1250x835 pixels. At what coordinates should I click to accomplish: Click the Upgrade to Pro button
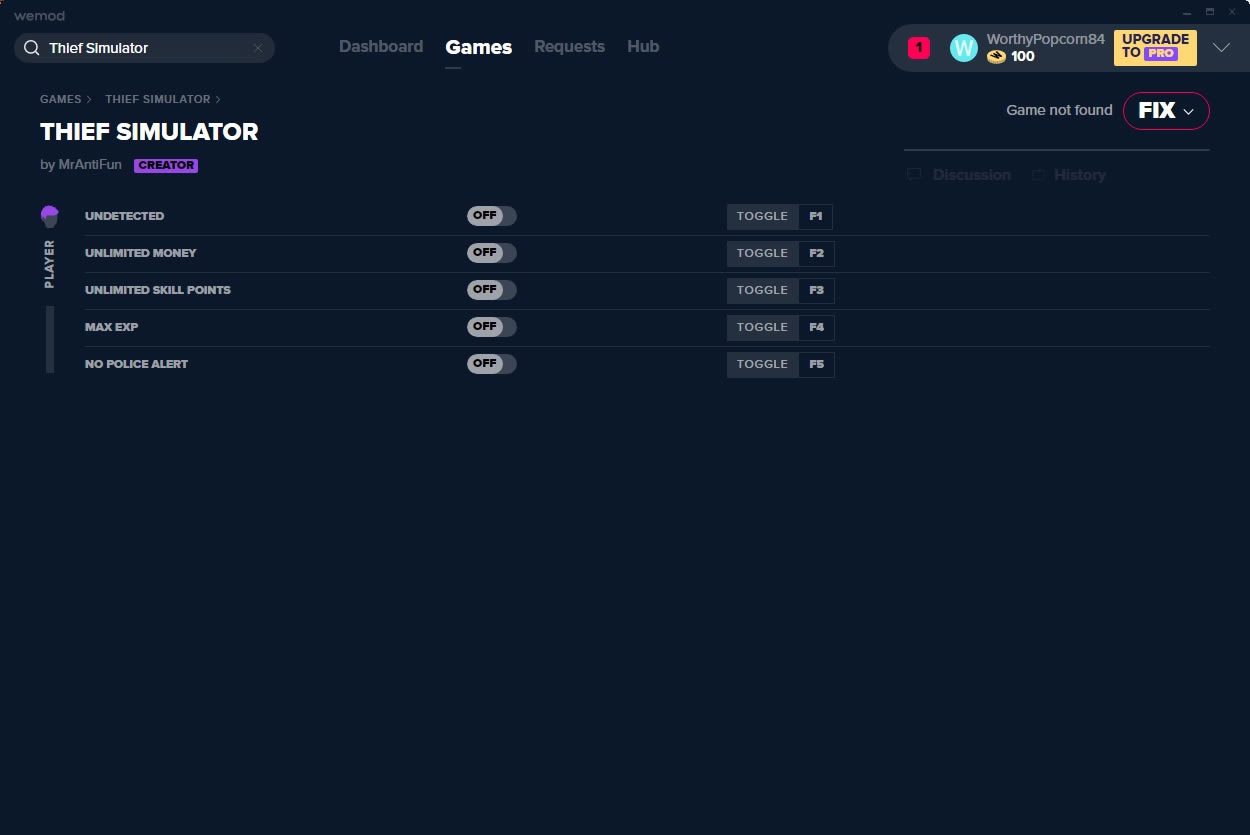click(x=1155, y=47)
